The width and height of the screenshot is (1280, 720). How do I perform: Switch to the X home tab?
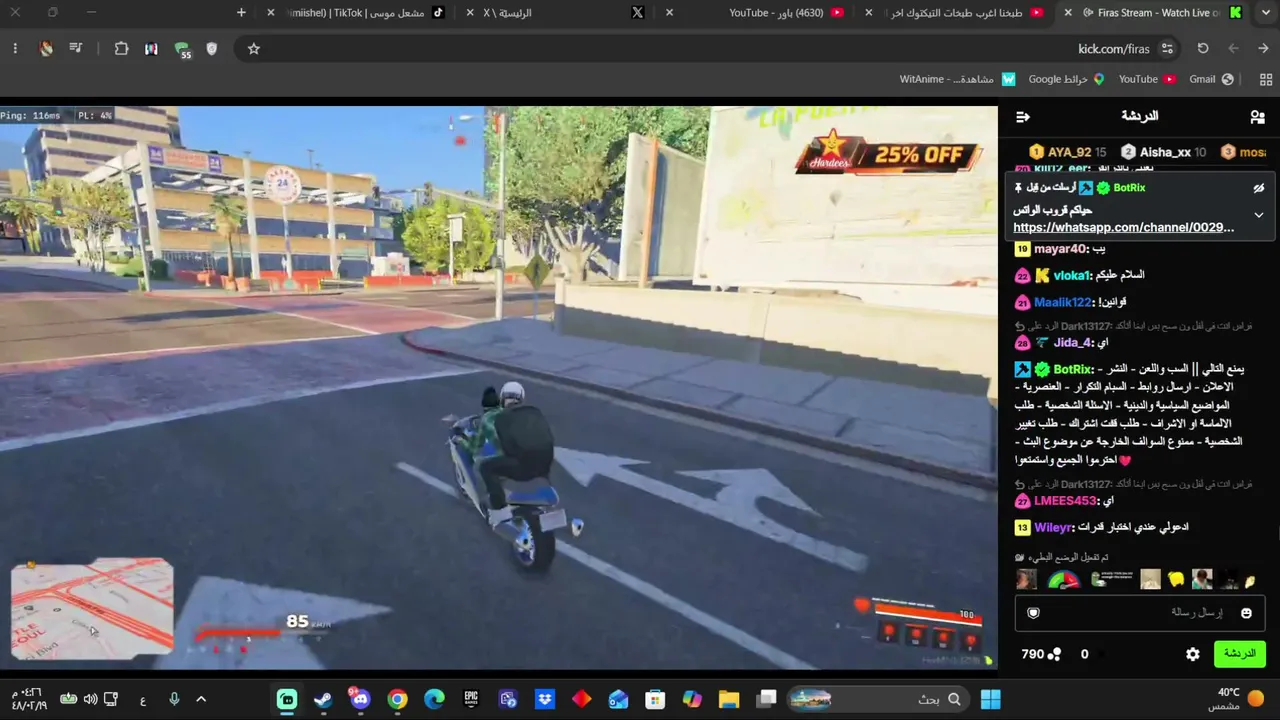coord(556,13)
